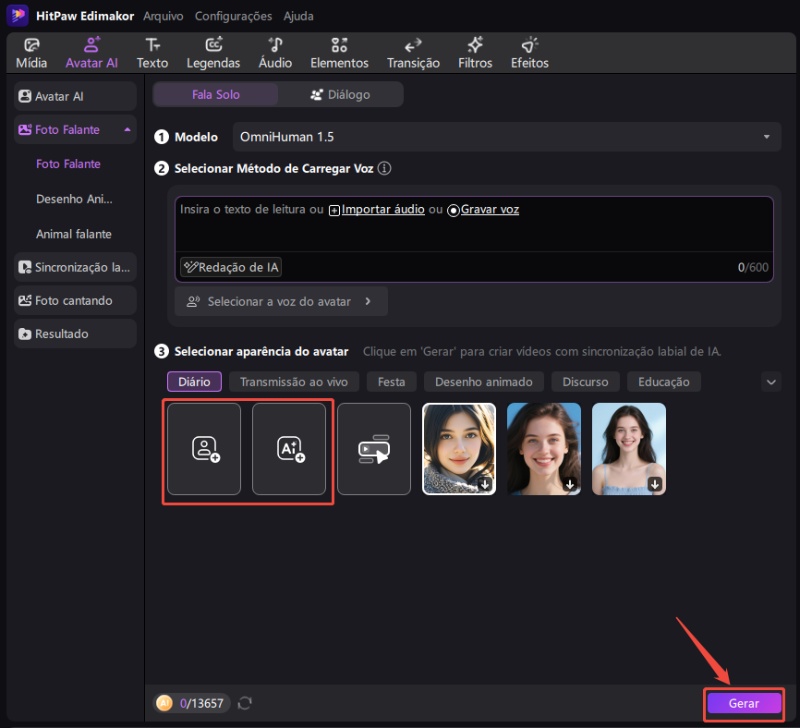
Task: Select the Fala Solo mode
Action: click(215, 95)
